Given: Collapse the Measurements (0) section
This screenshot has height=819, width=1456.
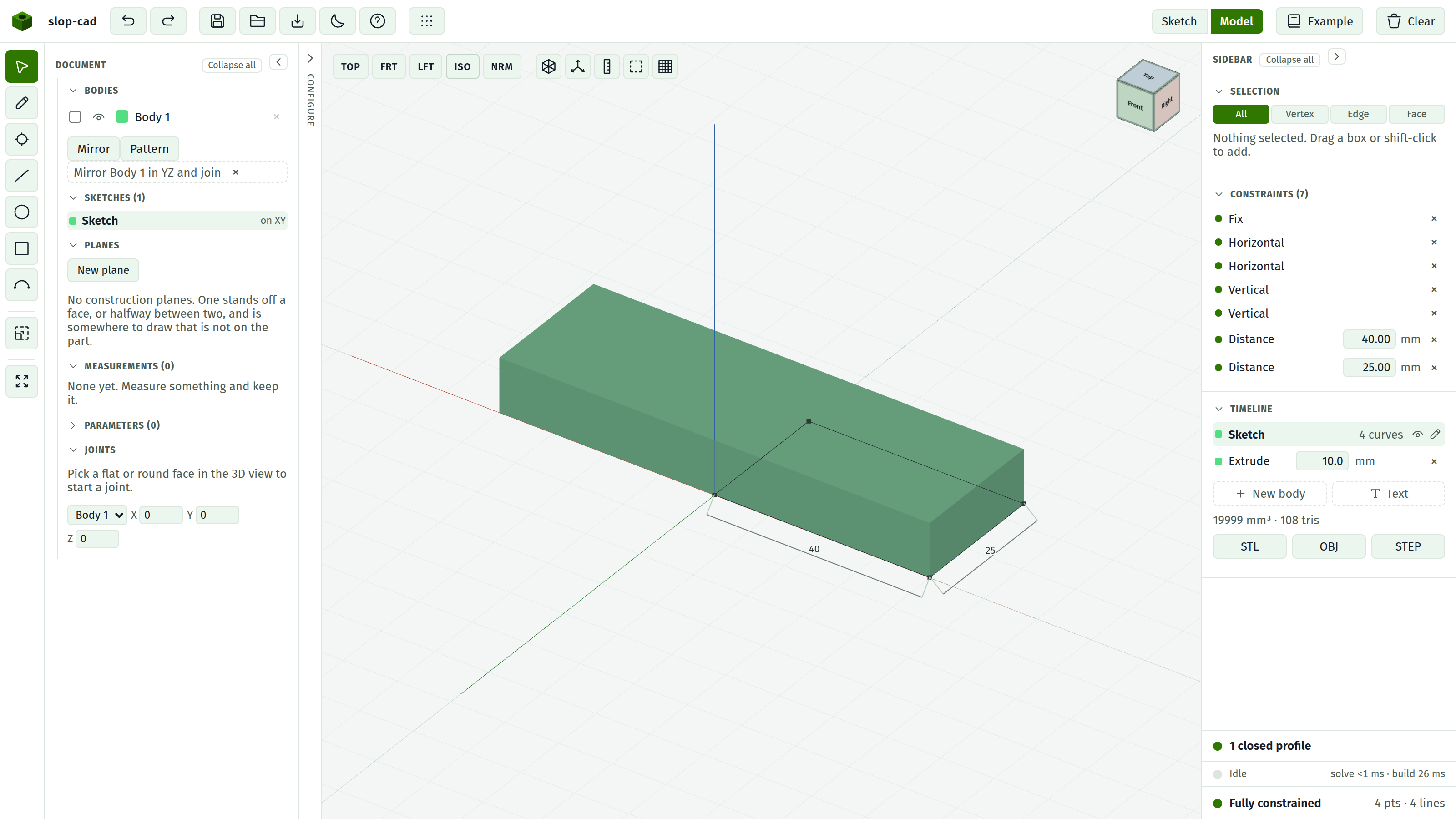Looking at the screenshot, I should [x=73, y=366].
